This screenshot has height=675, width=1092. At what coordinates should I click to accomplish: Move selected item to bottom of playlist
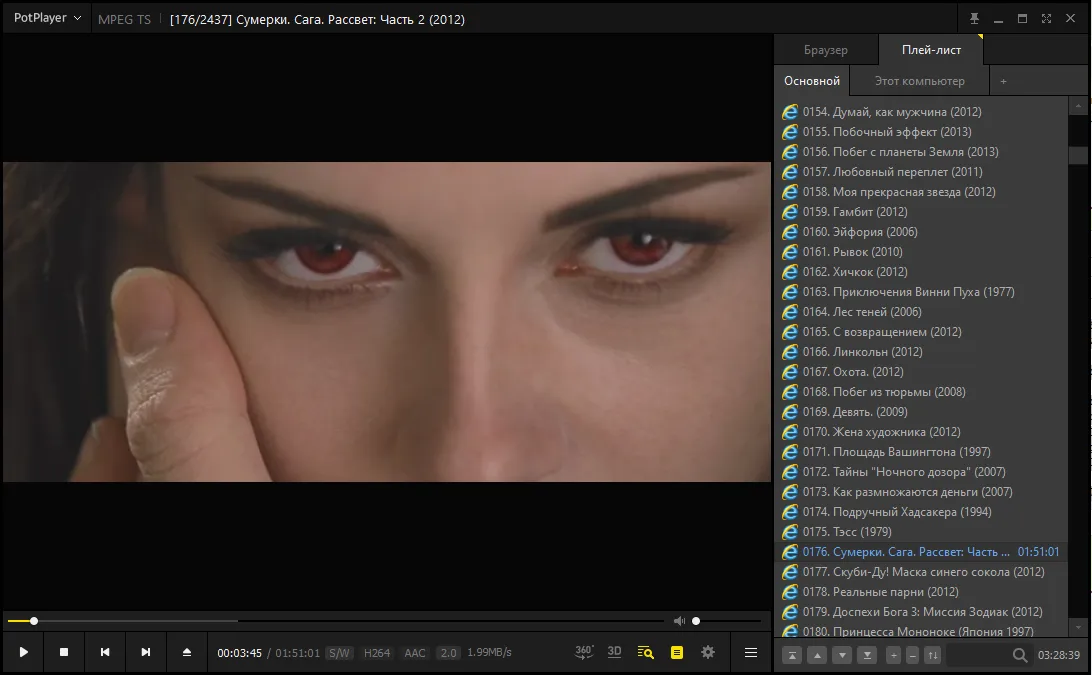click(867, 655)
